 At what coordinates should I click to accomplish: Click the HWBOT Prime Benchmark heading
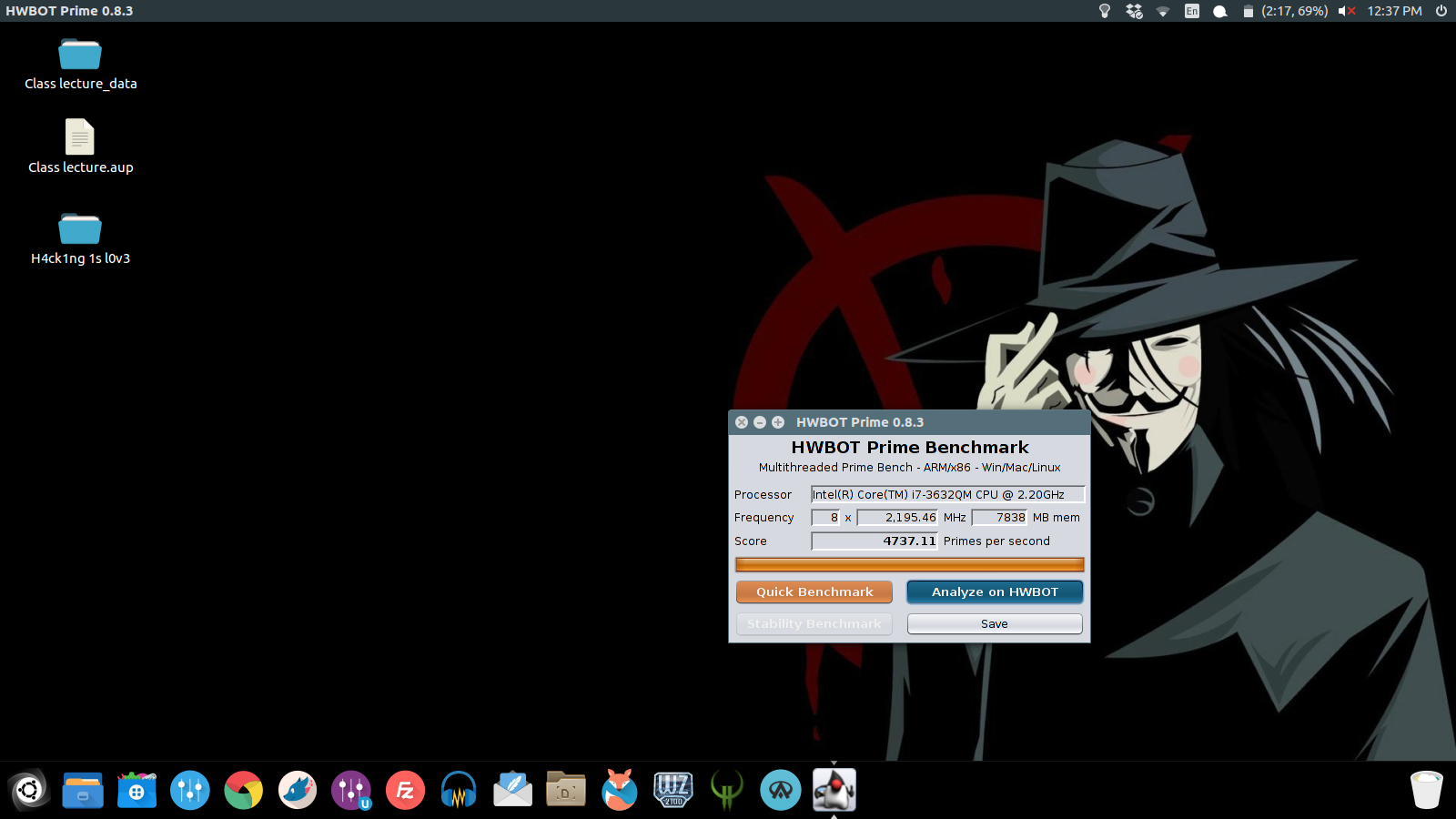[910, 447]
